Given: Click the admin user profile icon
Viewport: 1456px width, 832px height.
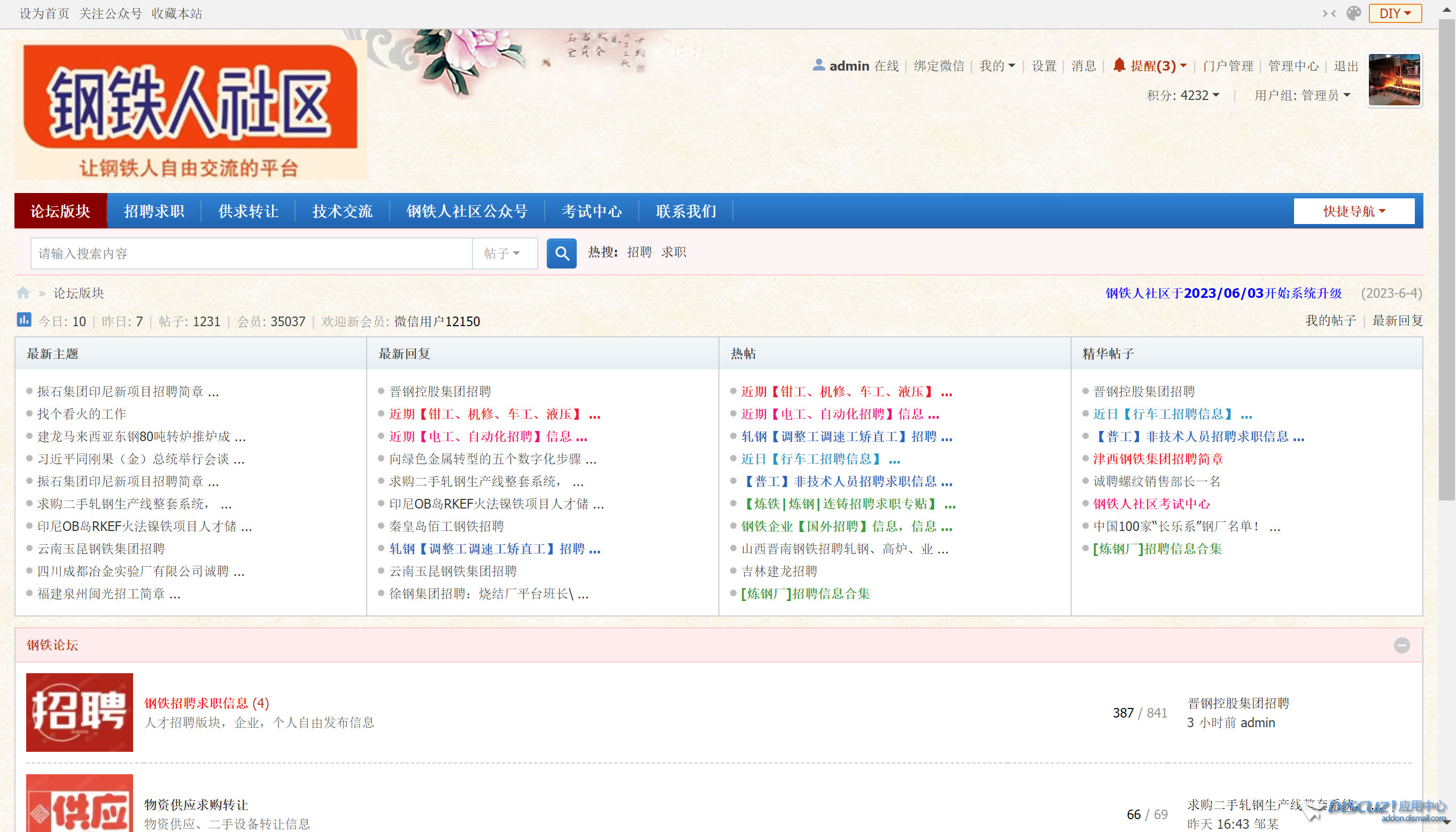Looking at the screenshot, I should click(x=818, y=65).
